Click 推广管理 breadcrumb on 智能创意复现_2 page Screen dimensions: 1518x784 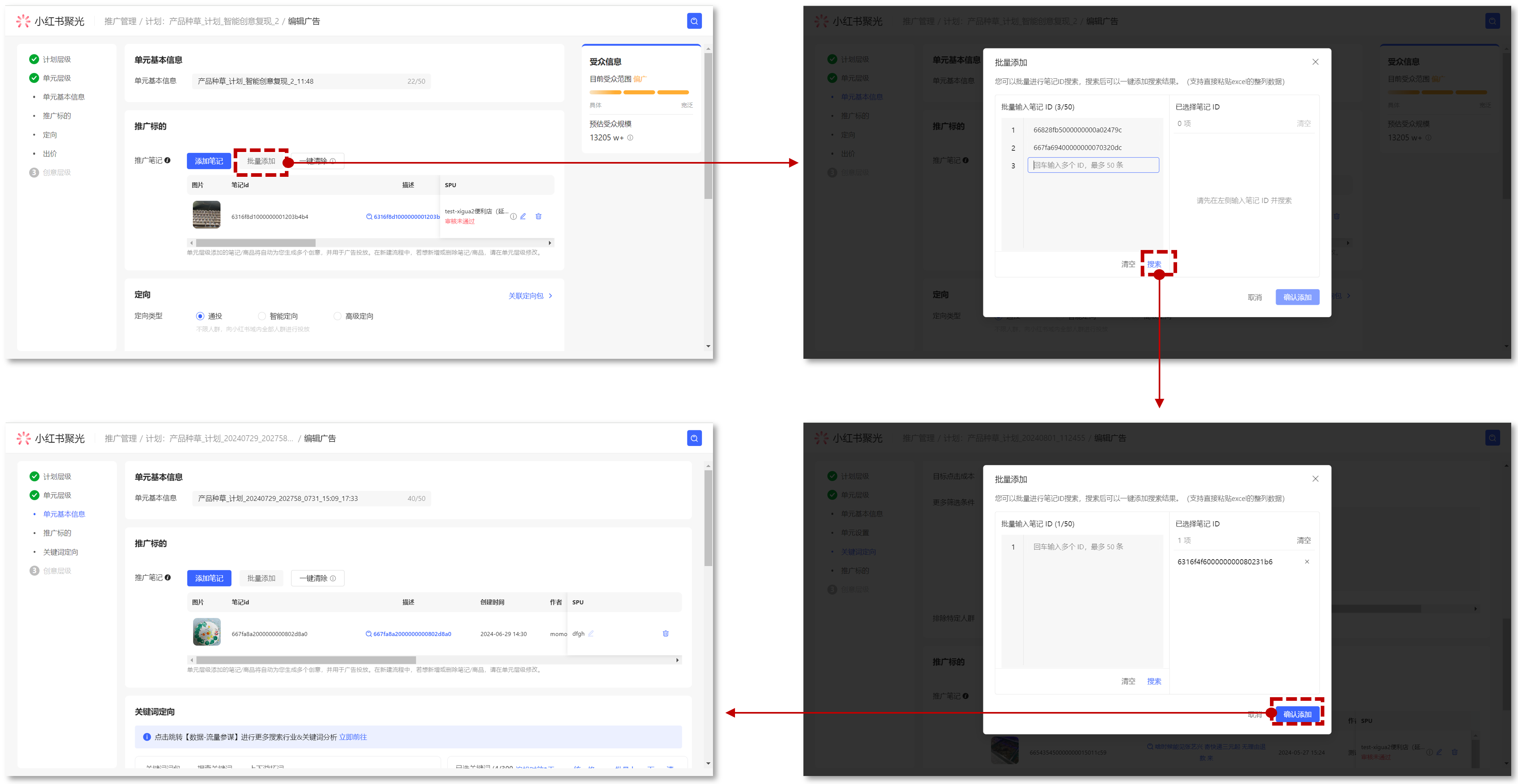pyautogui.click(x=120, y=21)
